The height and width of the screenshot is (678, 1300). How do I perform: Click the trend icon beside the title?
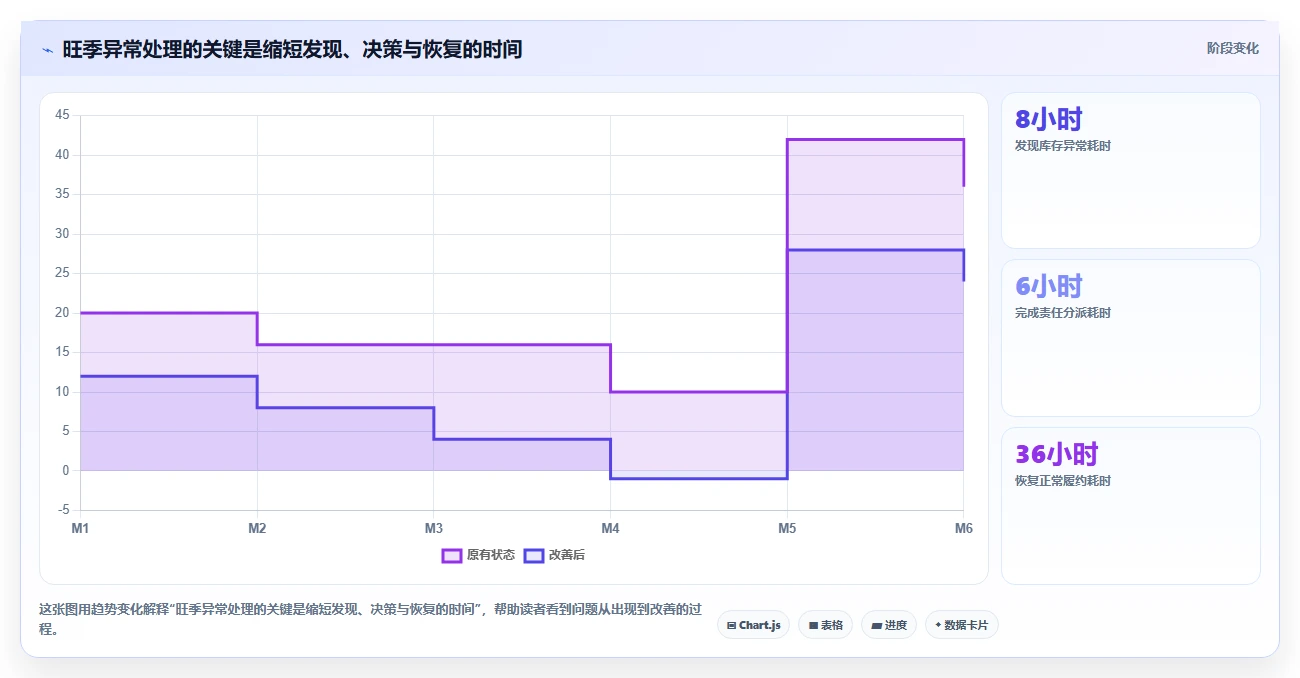point(47,50)
